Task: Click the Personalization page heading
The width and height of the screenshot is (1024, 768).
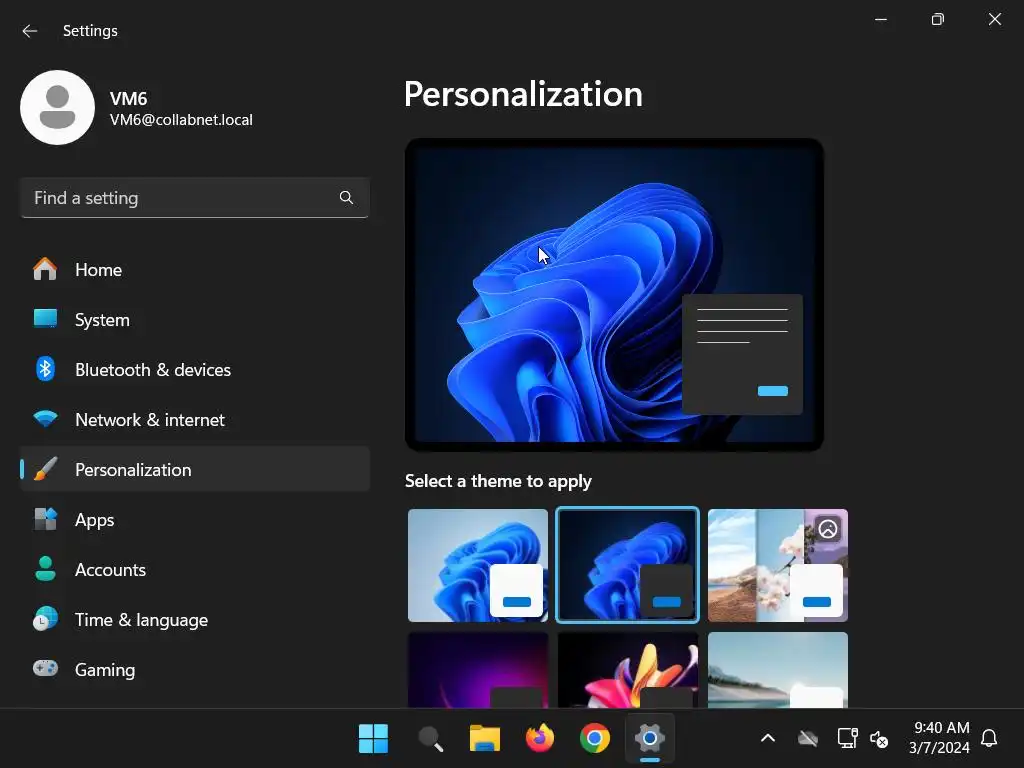Action: (x=523, y=94)
